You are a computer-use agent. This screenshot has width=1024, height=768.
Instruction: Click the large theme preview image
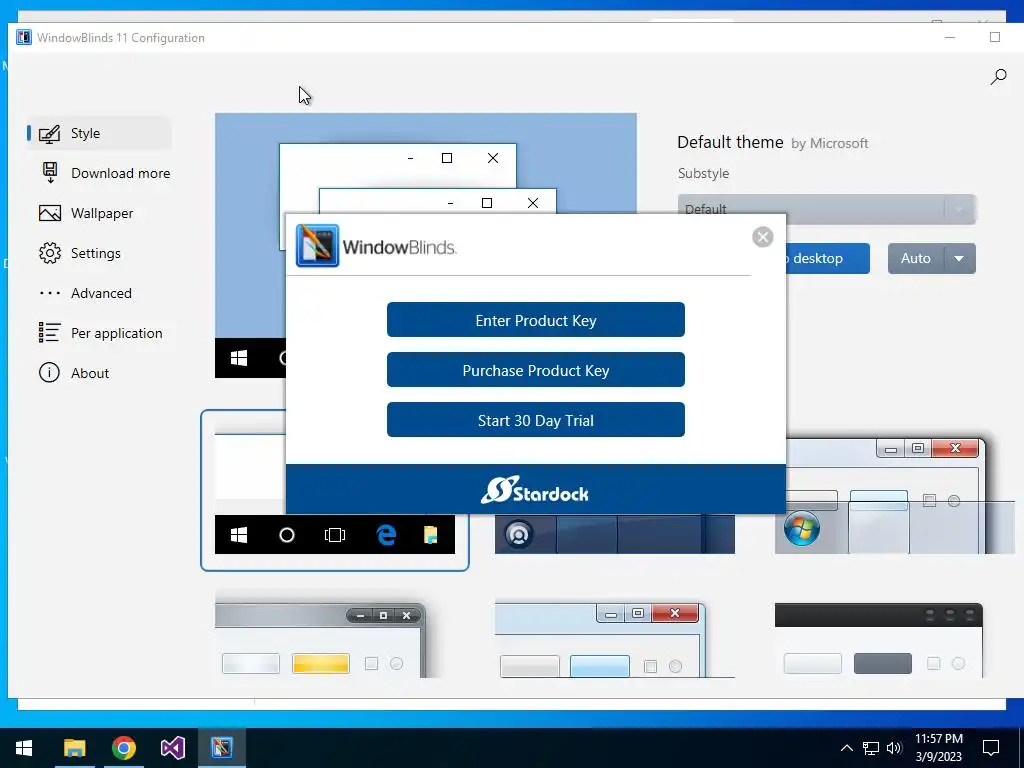coord(426,163)
